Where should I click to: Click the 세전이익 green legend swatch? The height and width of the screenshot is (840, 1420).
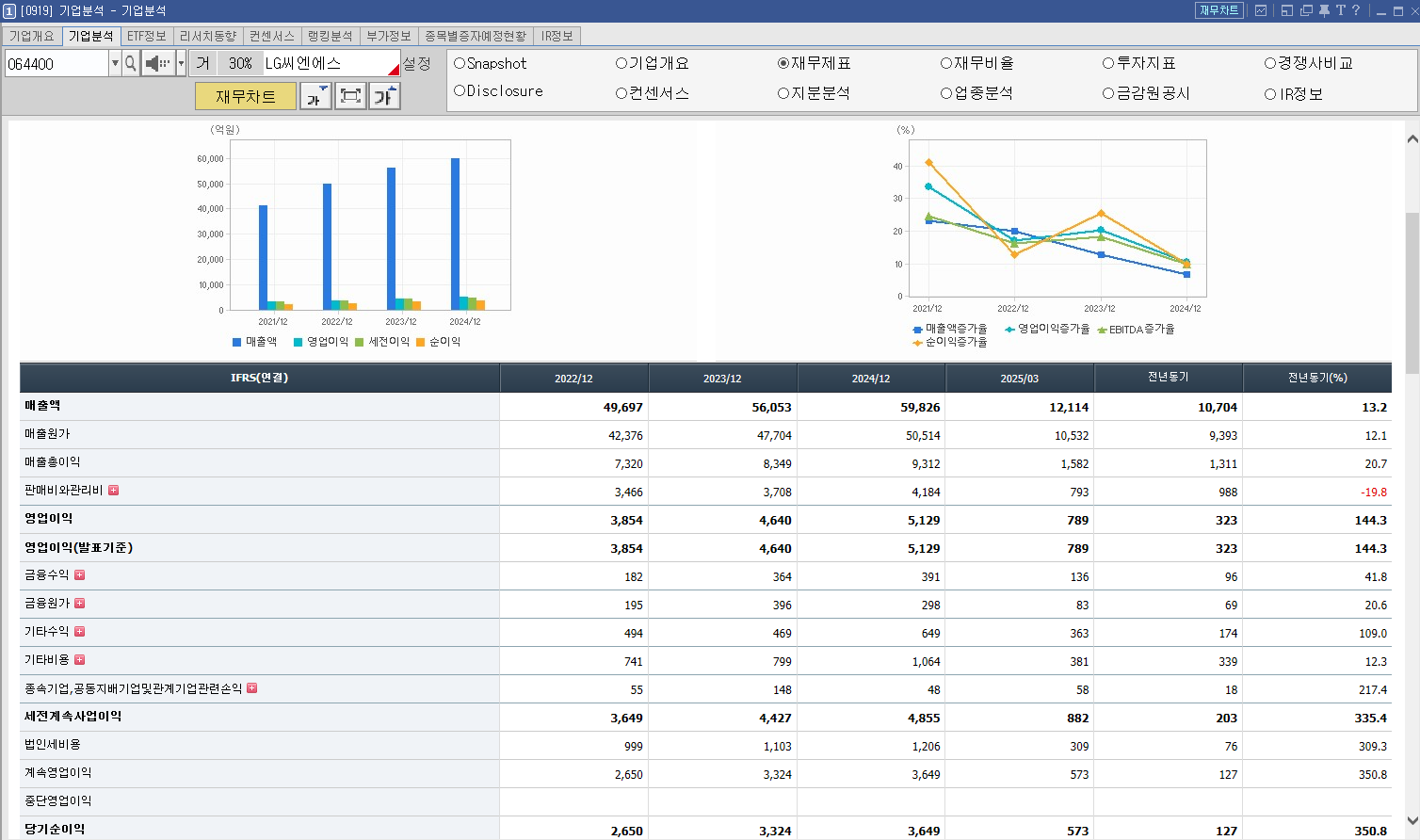click(360, 342)
